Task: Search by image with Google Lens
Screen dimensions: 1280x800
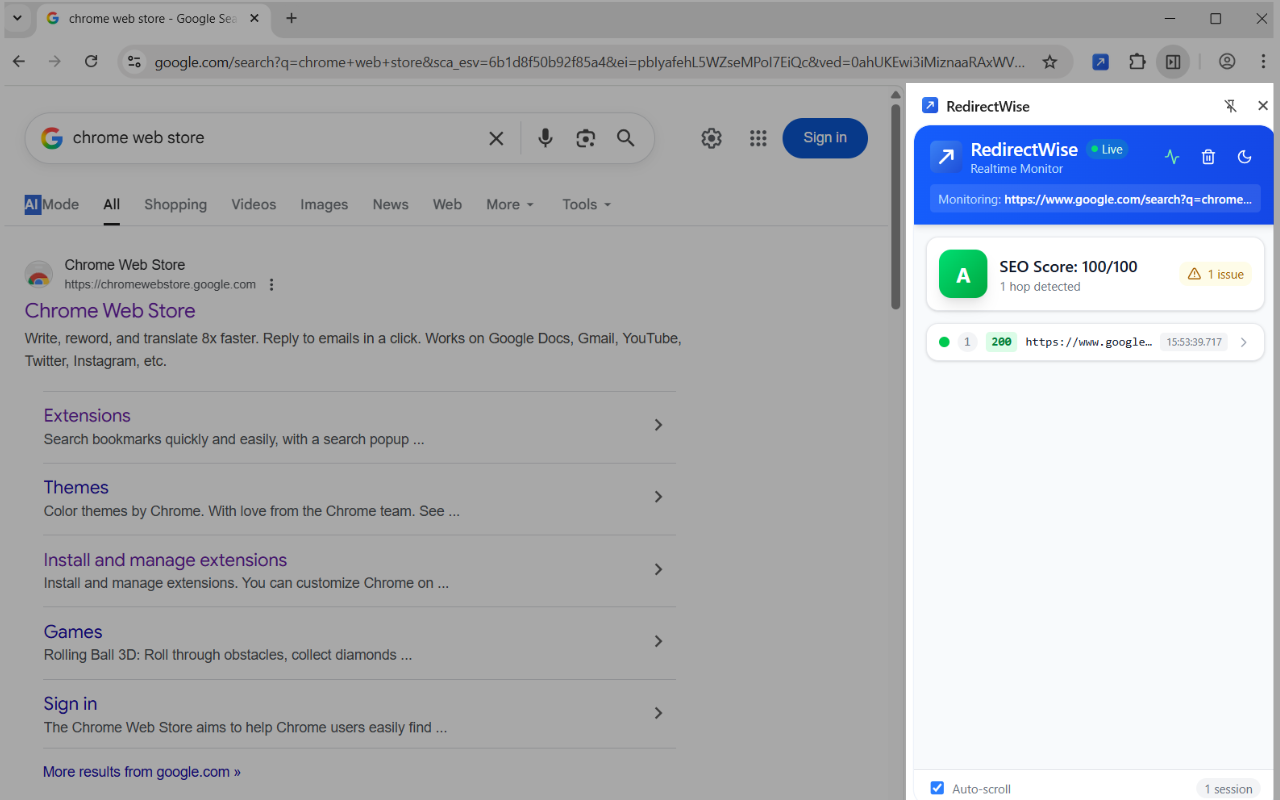Action: (586, 138)
